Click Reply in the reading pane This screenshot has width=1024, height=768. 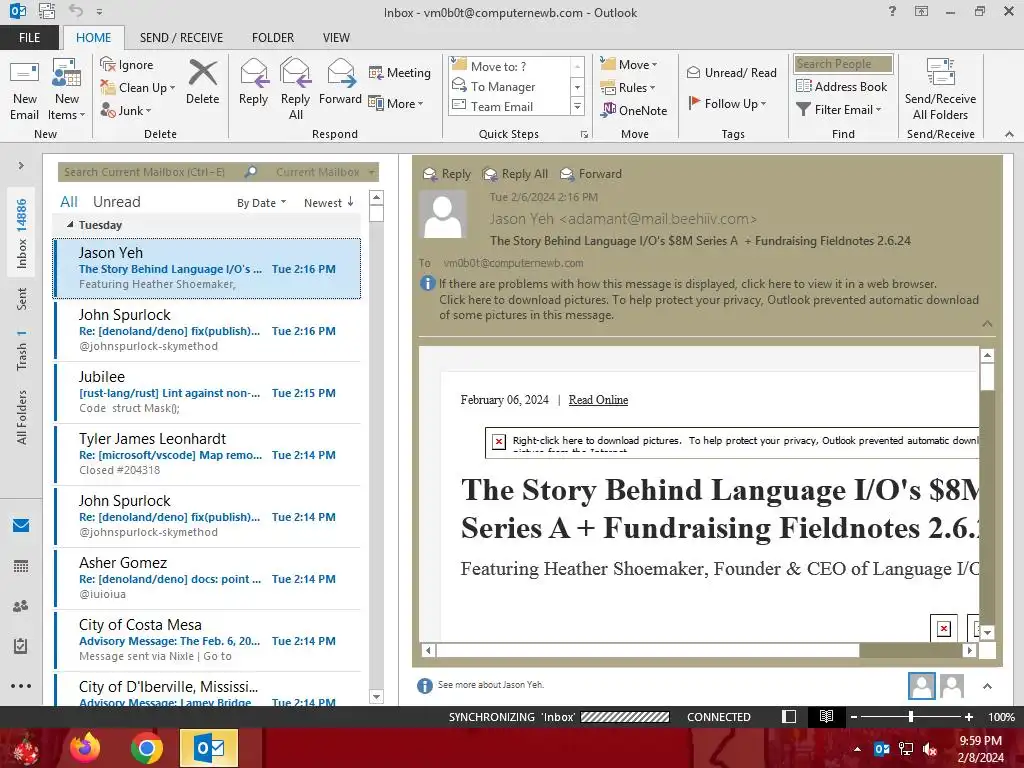click(x=447, y=174)
